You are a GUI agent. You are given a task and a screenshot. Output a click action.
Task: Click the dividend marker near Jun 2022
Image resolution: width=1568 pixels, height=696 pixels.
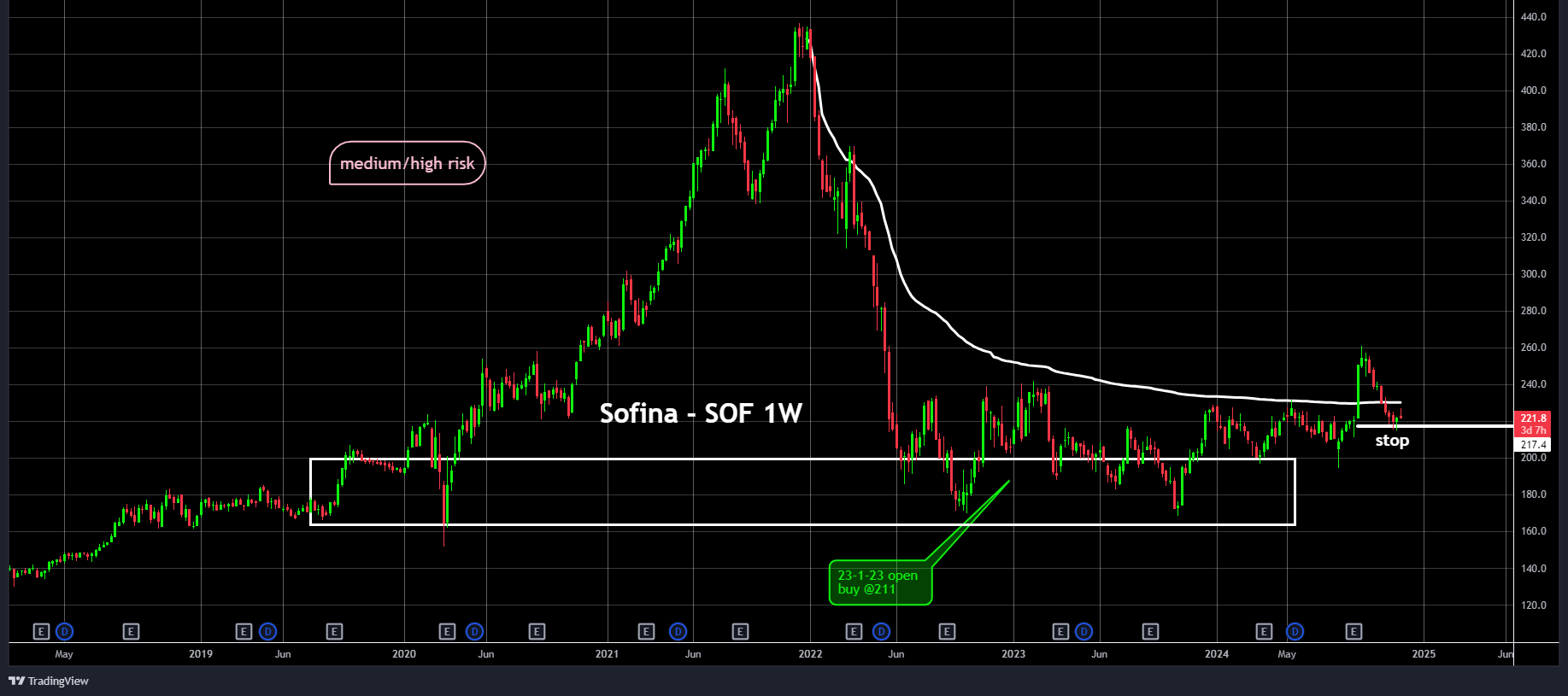click(882, 632)
